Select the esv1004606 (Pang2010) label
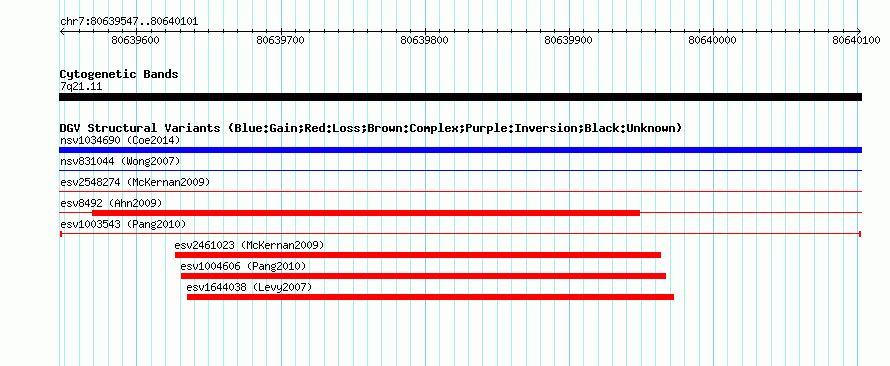The height and width of the screenshot is (366, 890). (244, 266)
